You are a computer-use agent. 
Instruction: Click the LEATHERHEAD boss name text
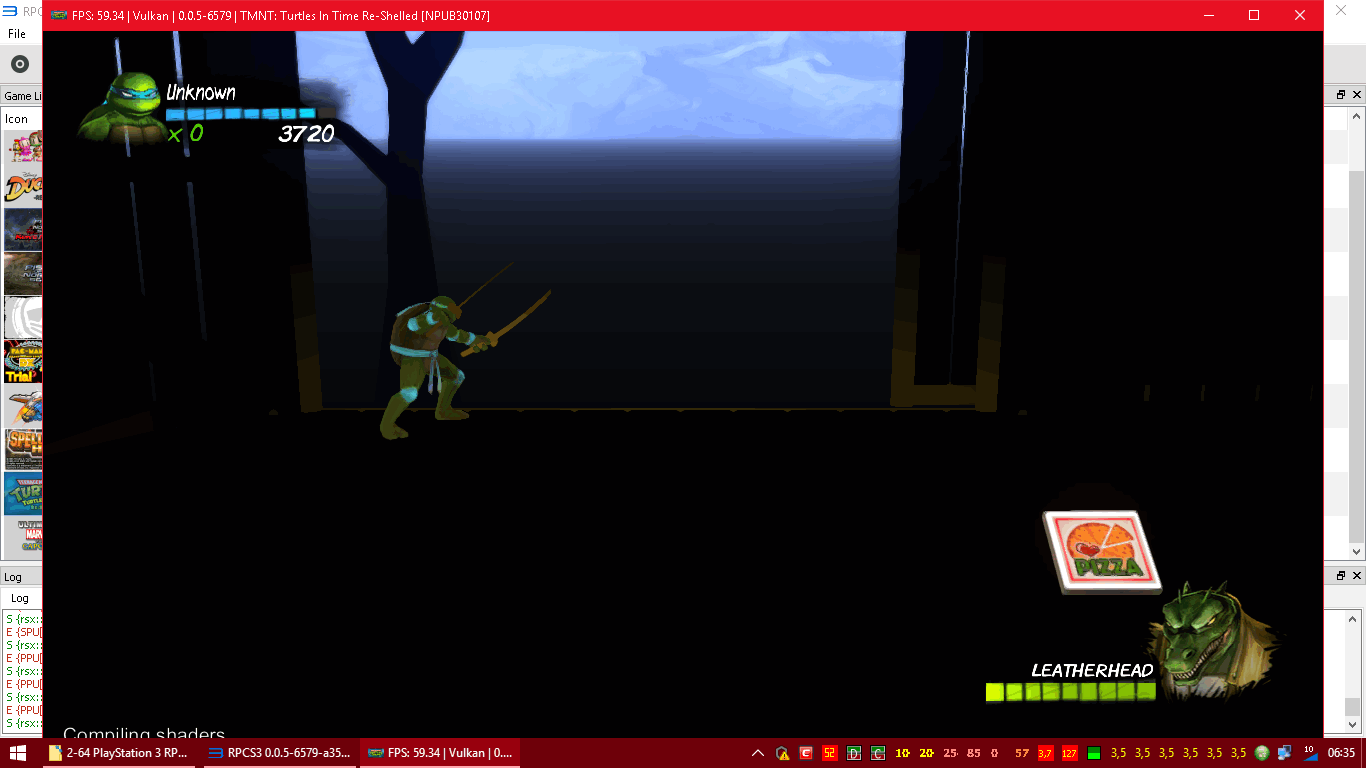tap(1092, 670)
